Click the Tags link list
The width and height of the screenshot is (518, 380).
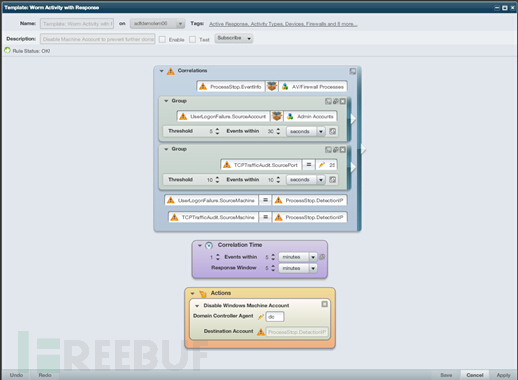pyautogui.click(x=283, y=24)
